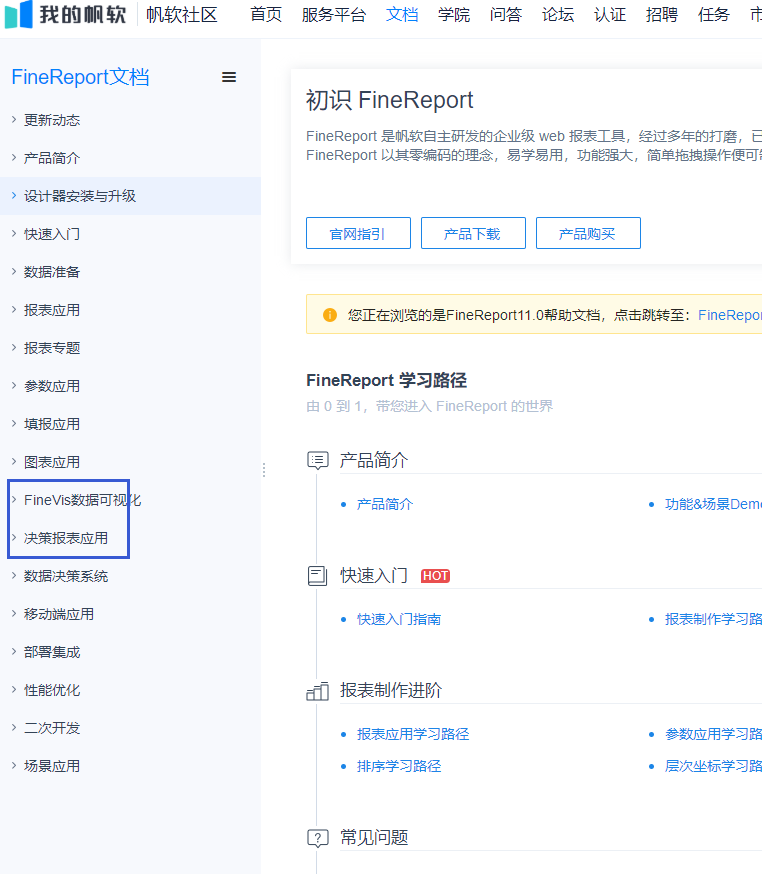Screen dimensions: 762x874
Task: Expand the 报表专题 chevron
Action: click(x=14, y=348)
